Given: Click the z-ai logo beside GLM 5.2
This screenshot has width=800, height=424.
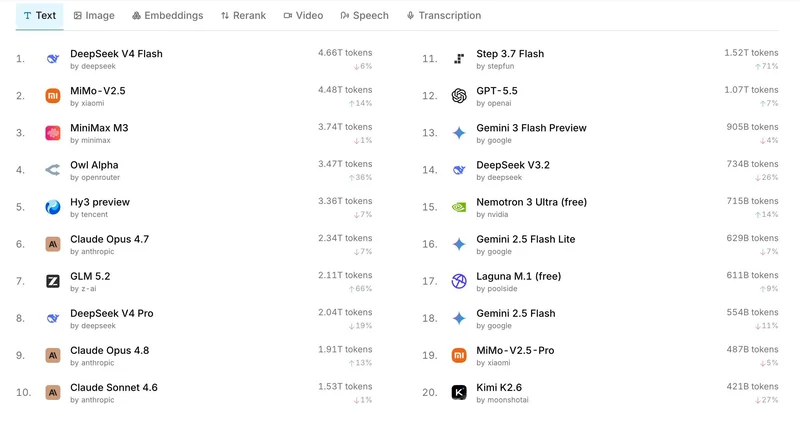Looking at the screenshot, I should [53, 281].
